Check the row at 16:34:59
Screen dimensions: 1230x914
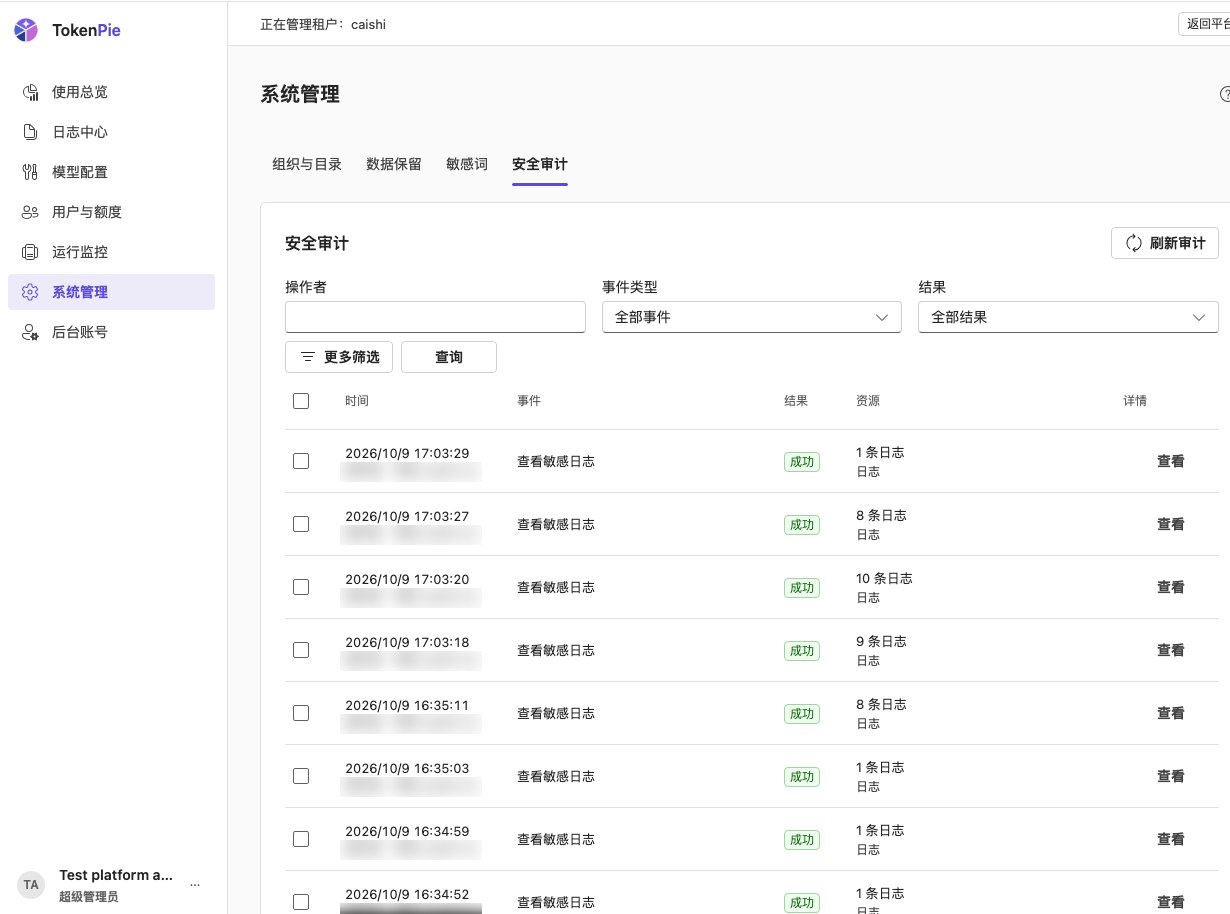(x=301, y=839)
